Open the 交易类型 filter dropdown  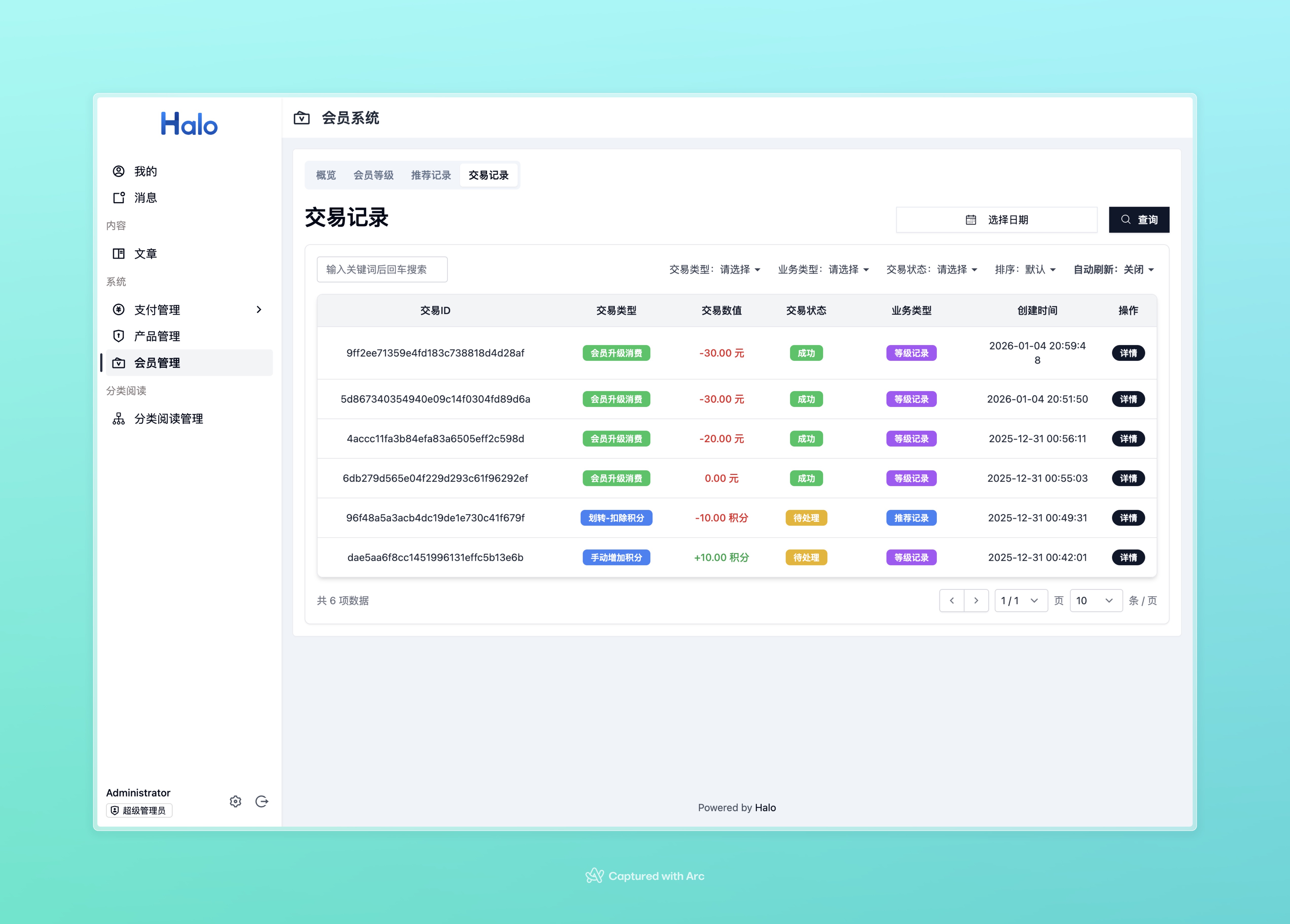click(714, 269)
